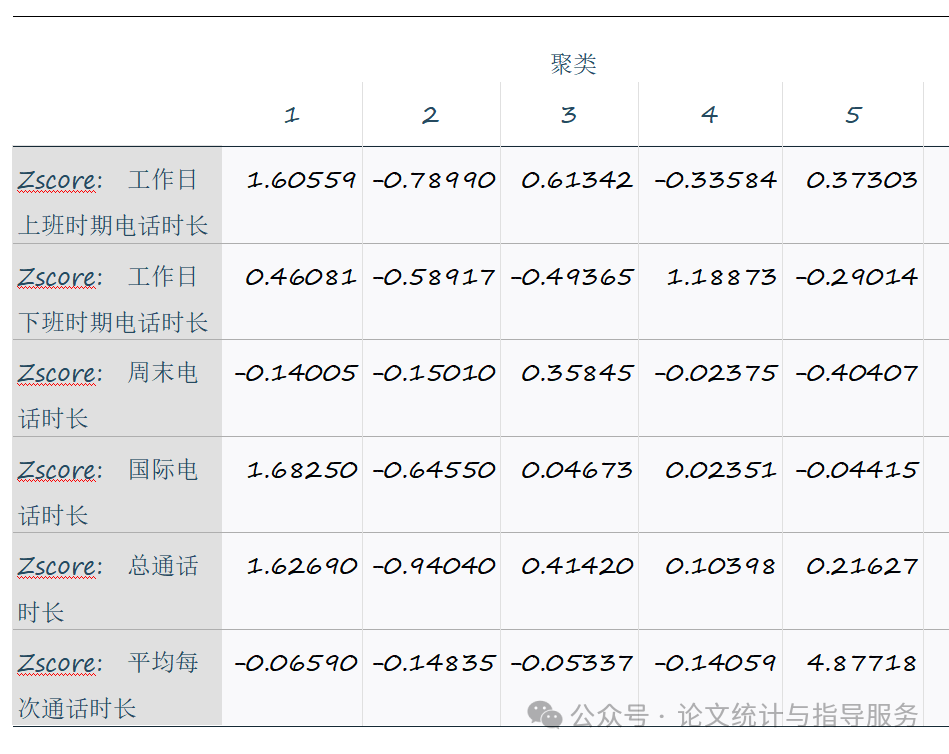Select cell value -0.04415
The image size is (949, 754).
point(856,470)
